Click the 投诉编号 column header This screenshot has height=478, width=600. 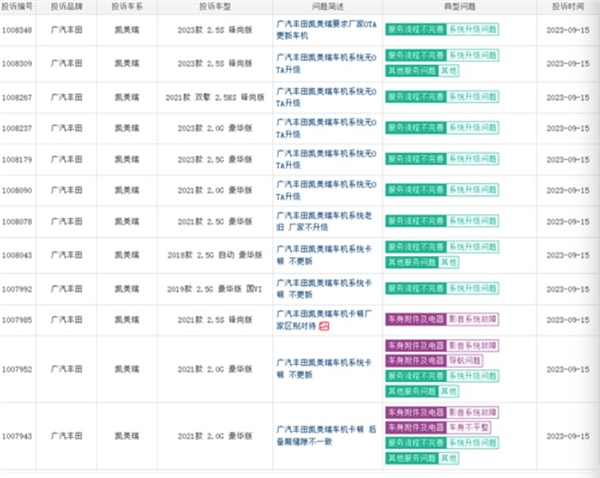pyautogui.click(x=17, y=7)
